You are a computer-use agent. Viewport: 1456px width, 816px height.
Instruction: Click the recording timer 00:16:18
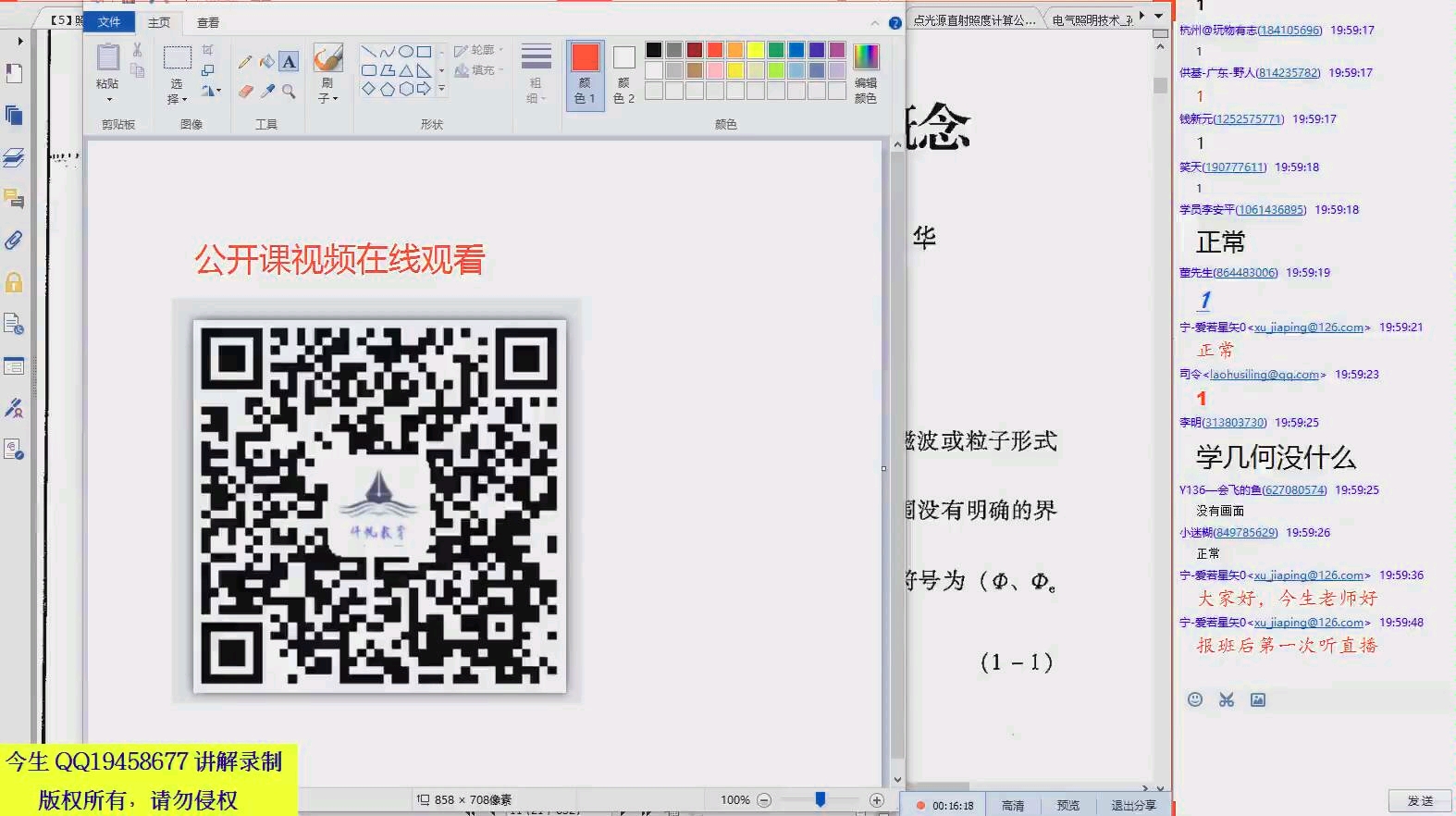coord(953,806)
